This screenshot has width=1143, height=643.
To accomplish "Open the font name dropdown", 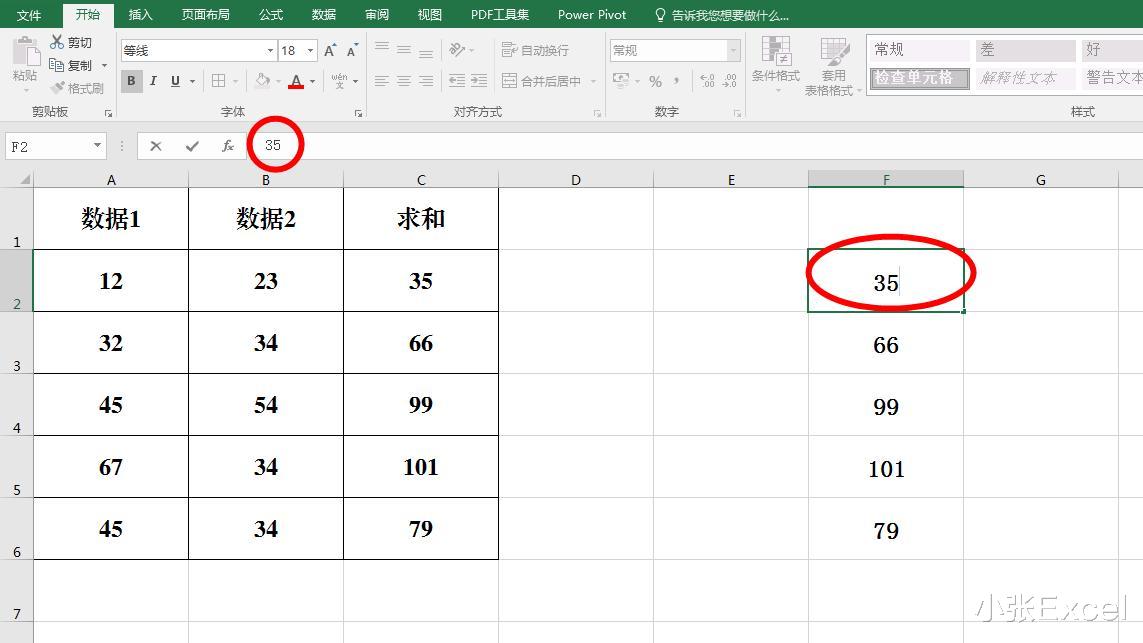I will click(269, 49).
